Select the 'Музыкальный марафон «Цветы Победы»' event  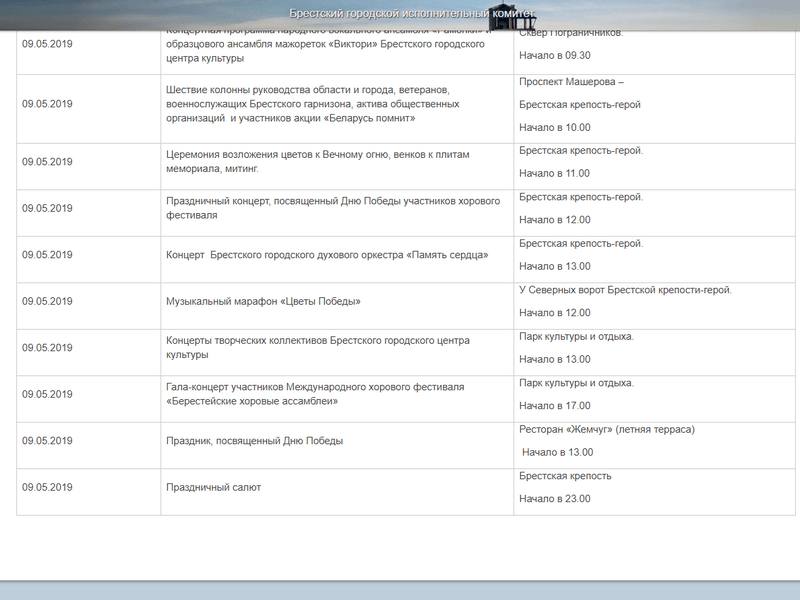click(263, 301)
